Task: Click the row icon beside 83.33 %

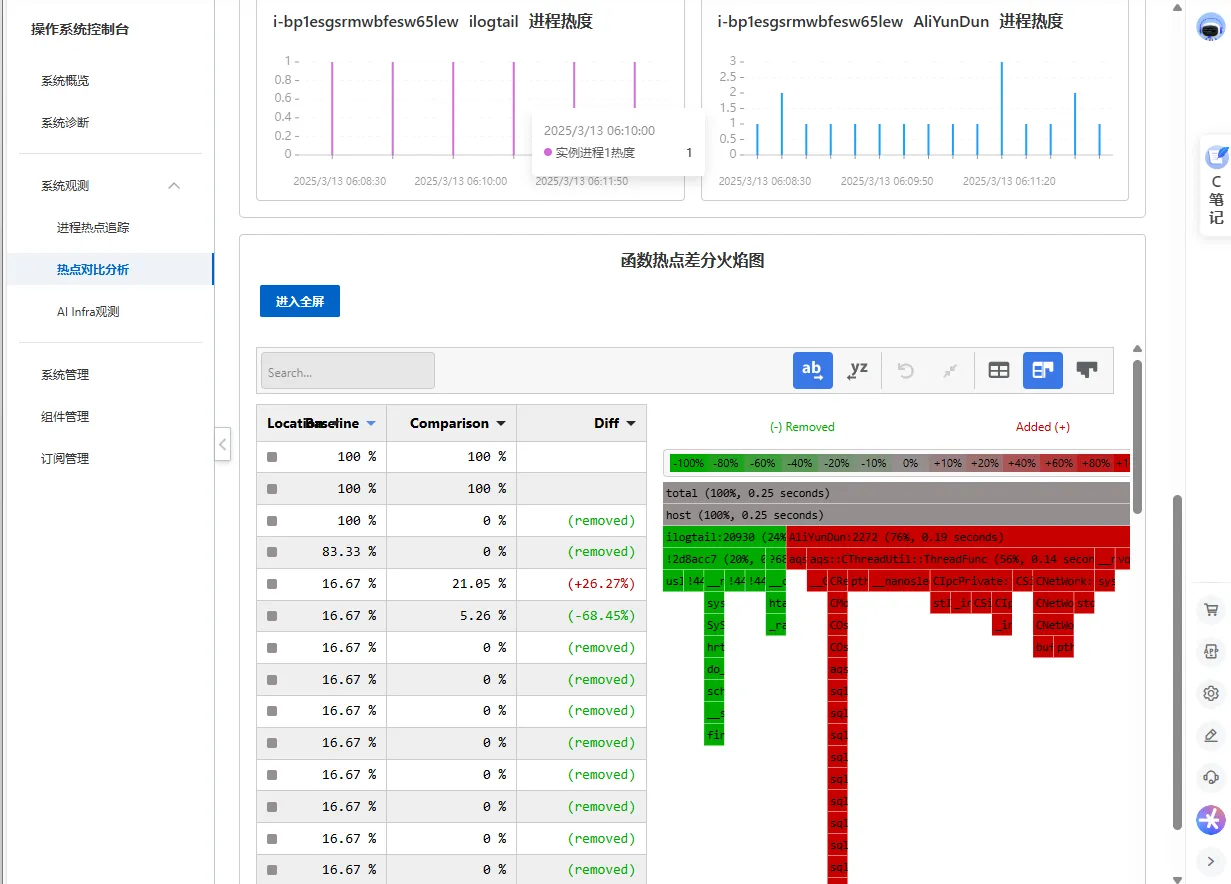Action: click(x=272, y=552)
